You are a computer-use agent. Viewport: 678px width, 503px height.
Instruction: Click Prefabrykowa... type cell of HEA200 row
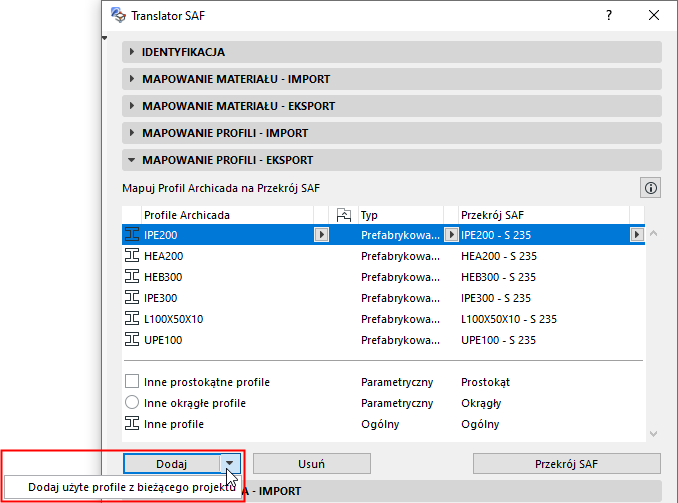pos(400,256)
